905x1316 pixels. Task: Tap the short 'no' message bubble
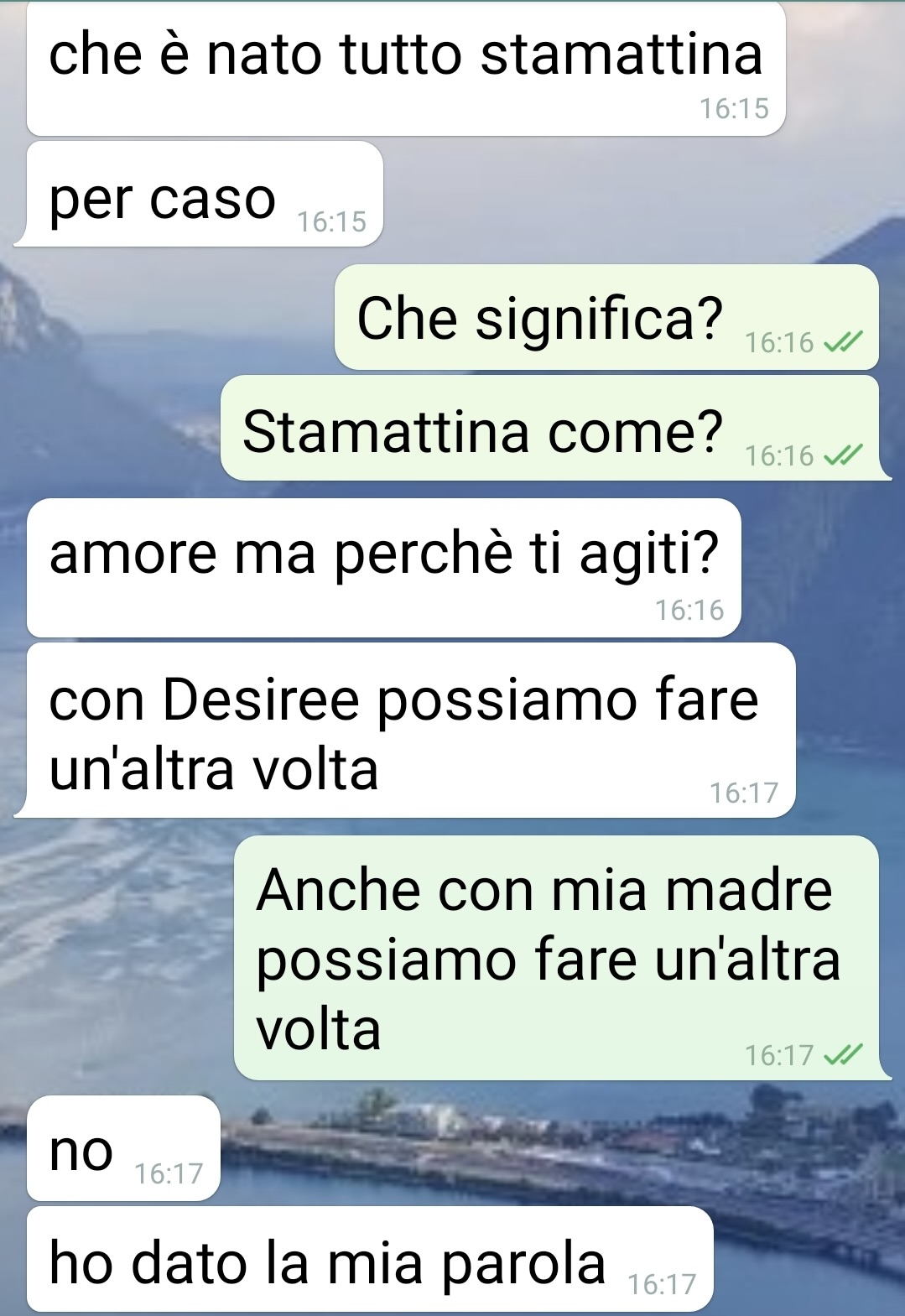[123, 1148]
